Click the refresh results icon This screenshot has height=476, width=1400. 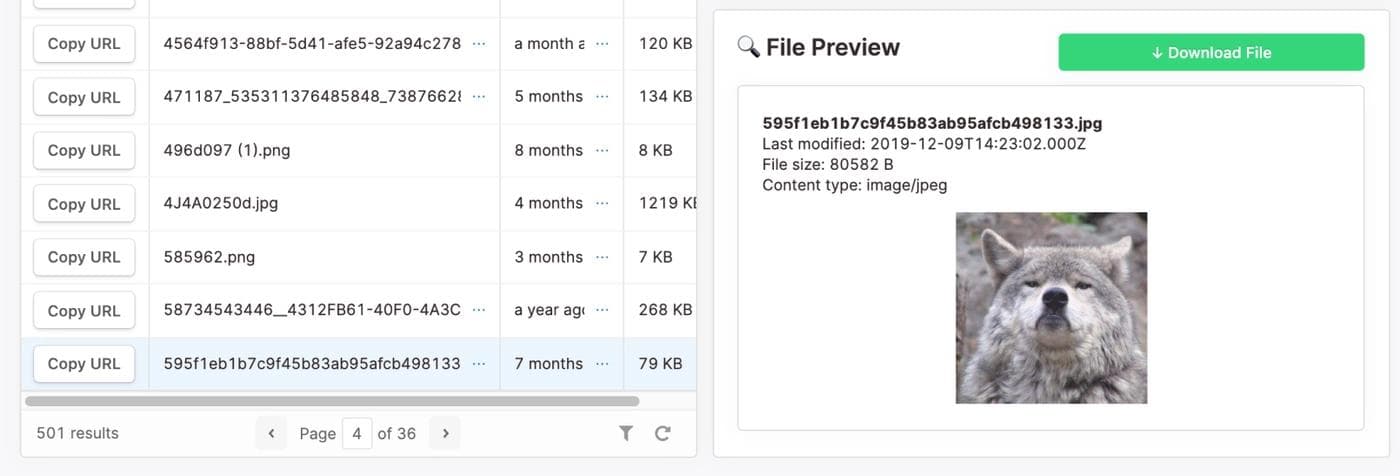662,433
